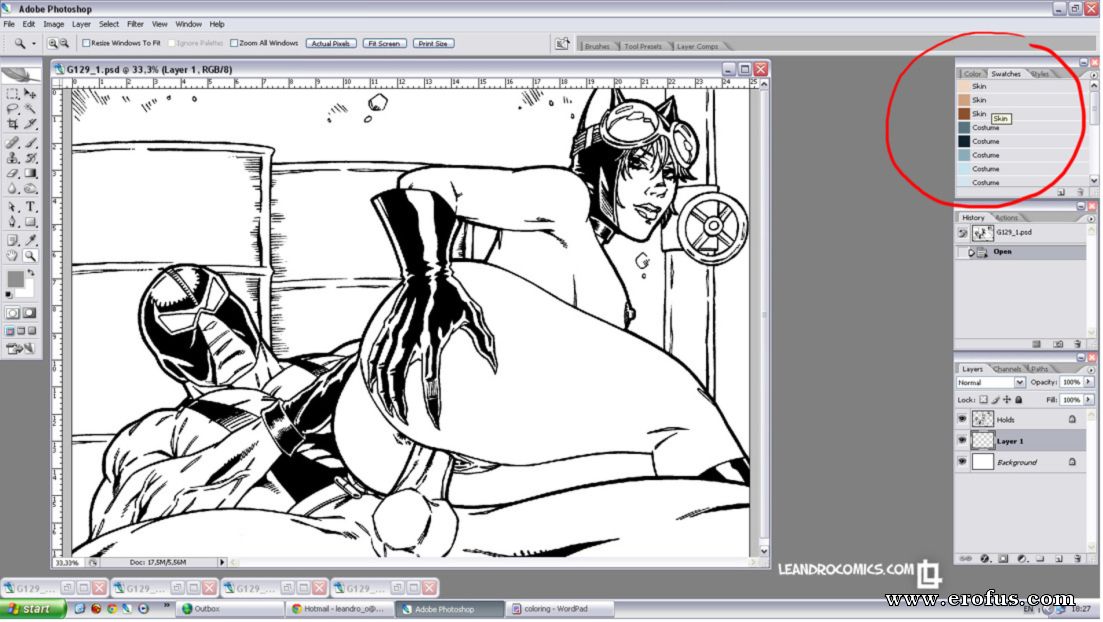
Task: Select the Healing Brush tool
Action: click(x=13, y=142)
